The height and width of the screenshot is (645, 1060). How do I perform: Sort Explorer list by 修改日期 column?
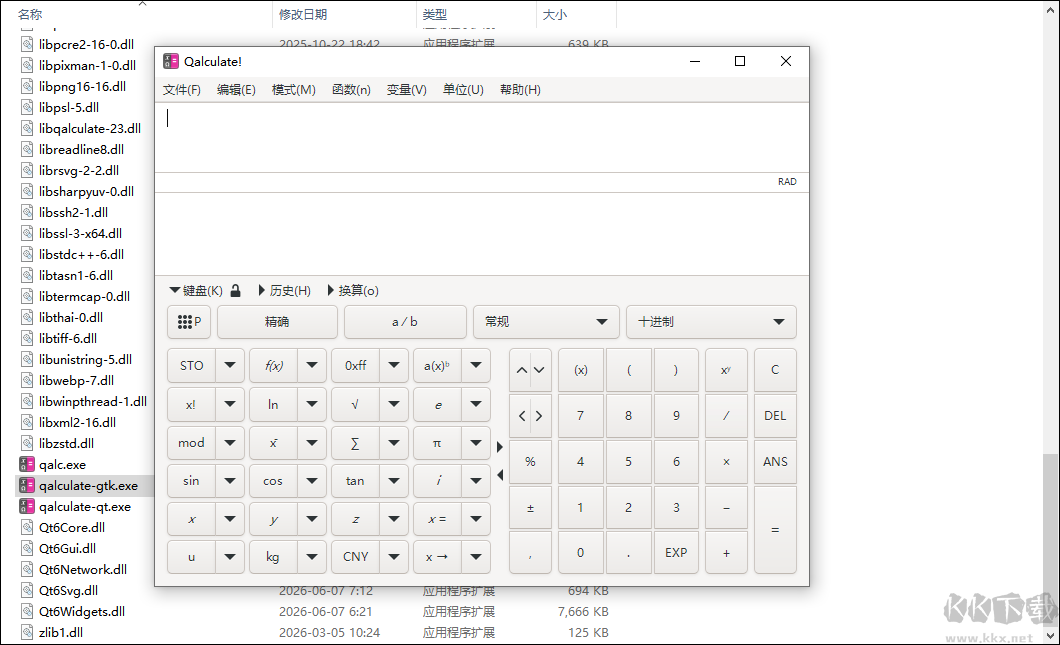click(x=303, y=14)
